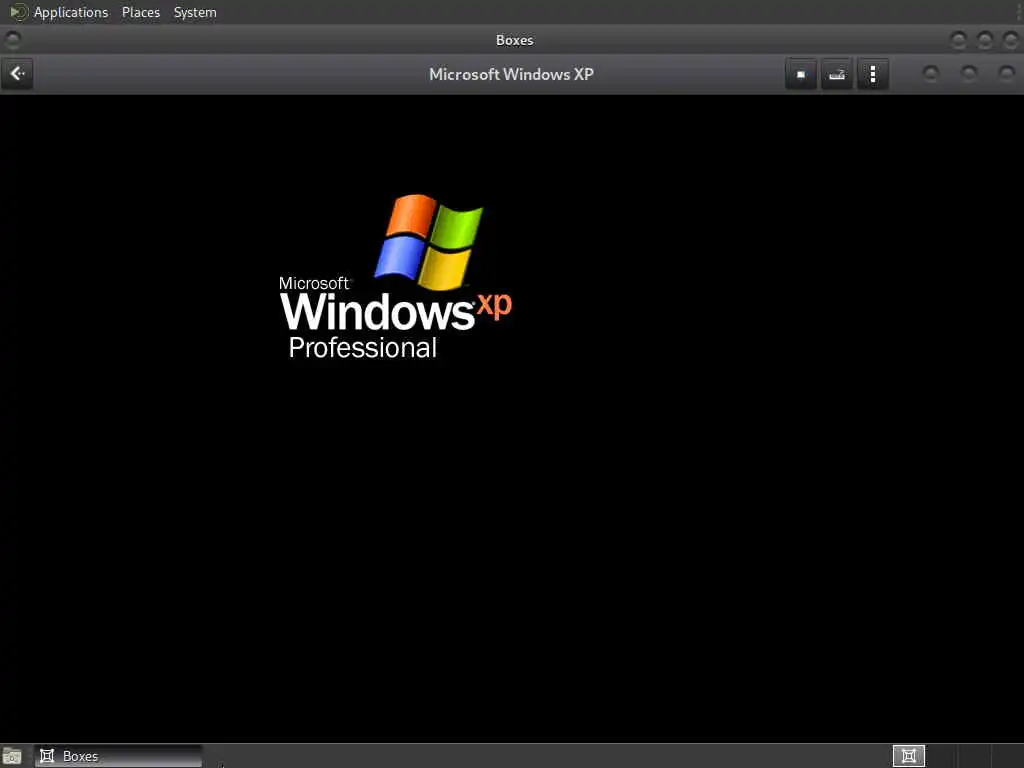The width and height of the screenshot is (1024, 768).
Task: Open the keyboard shortcuts send-keys button
Action: tap(837, 74)
